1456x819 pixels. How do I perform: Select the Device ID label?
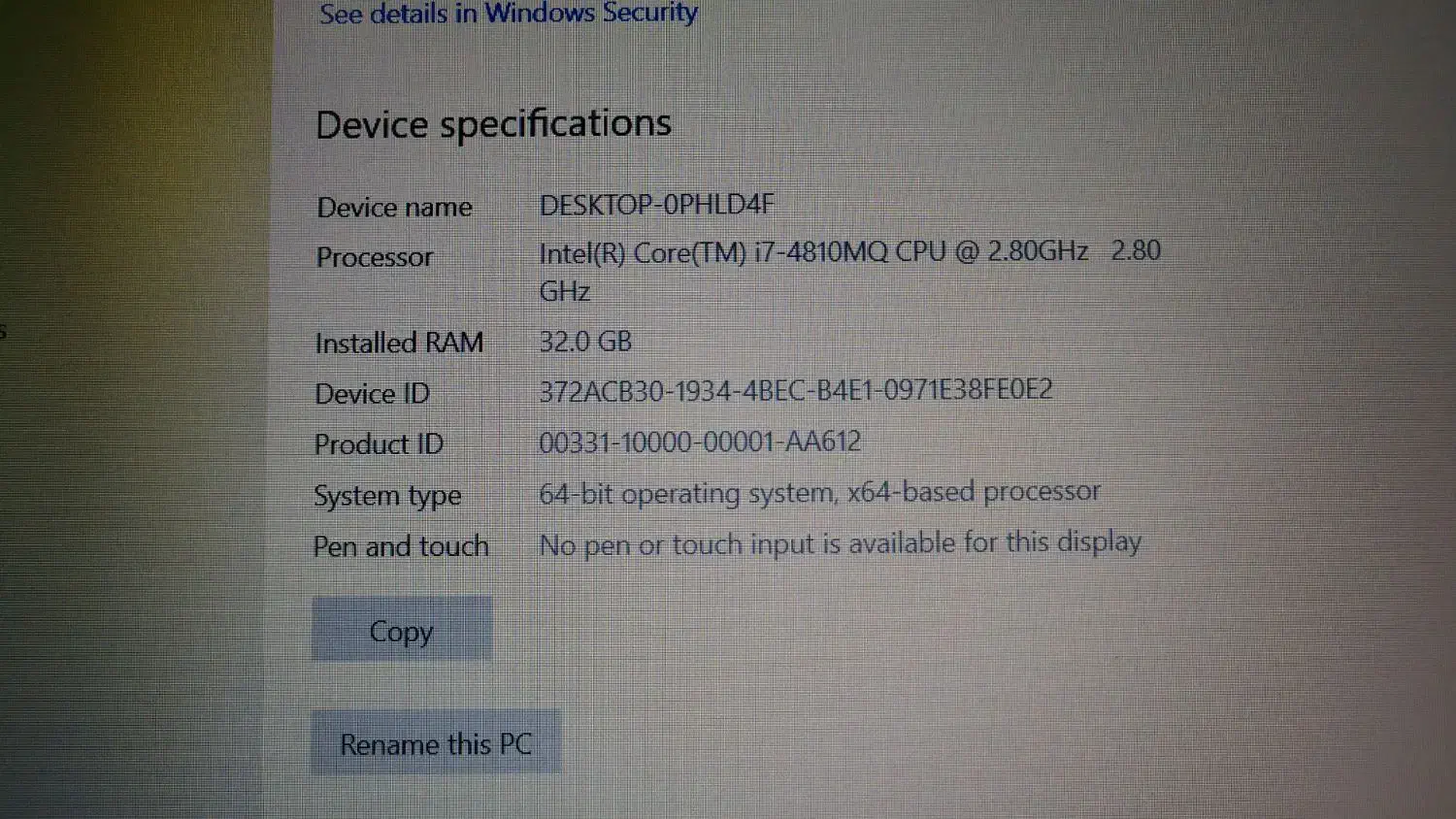372,394
